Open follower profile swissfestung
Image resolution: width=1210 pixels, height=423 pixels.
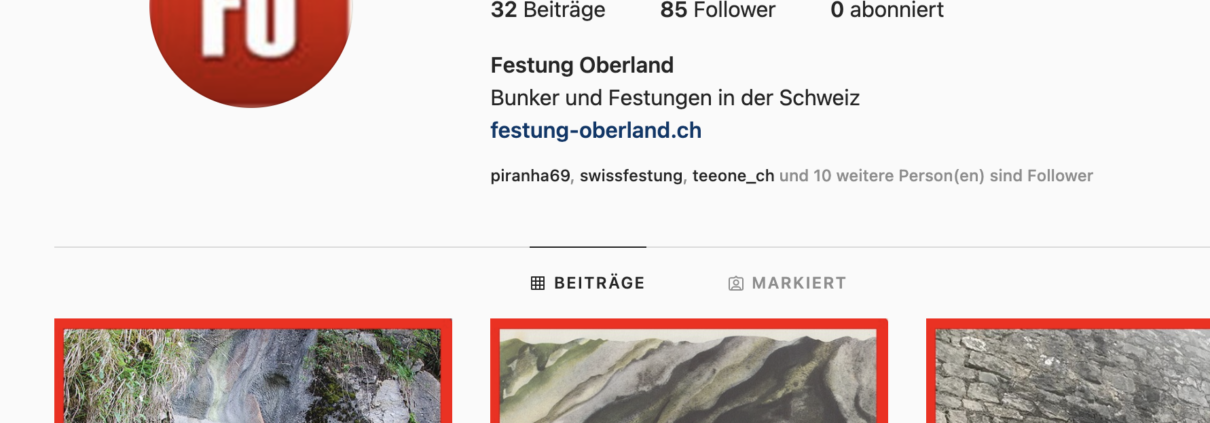632,176
